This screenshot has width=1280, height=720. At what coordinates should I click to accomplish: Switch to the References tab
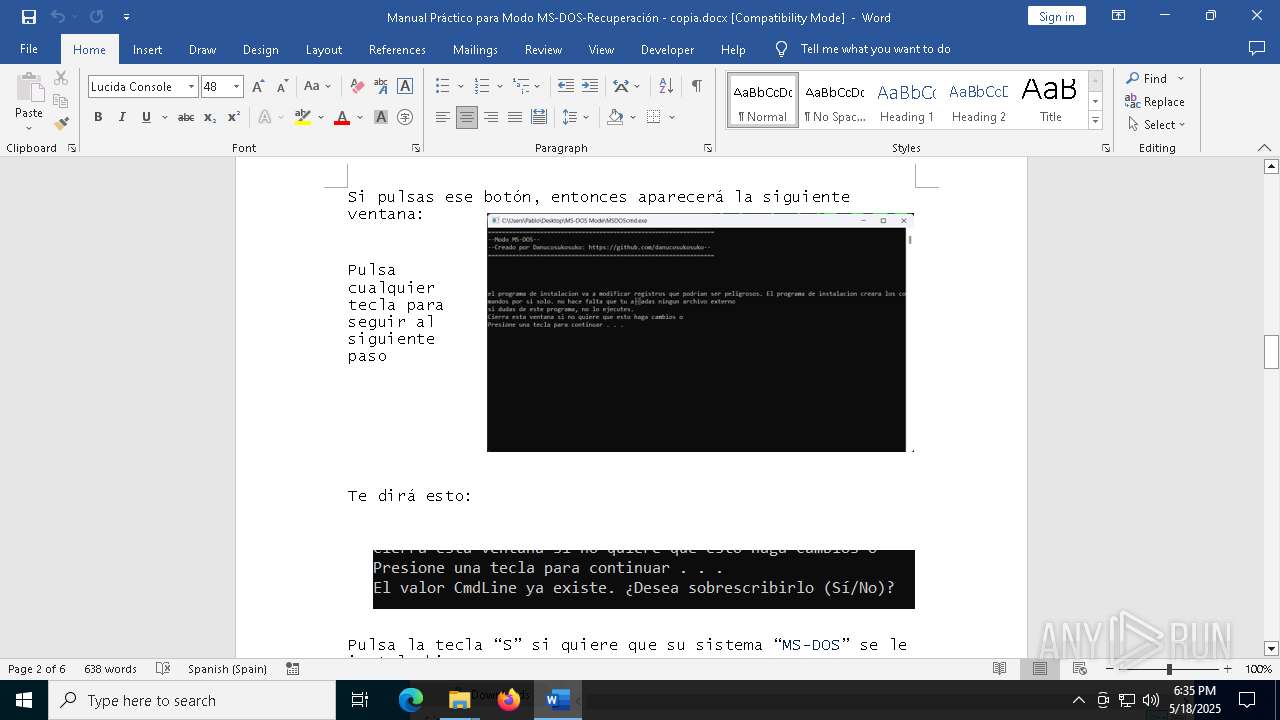tap(397, 49)
